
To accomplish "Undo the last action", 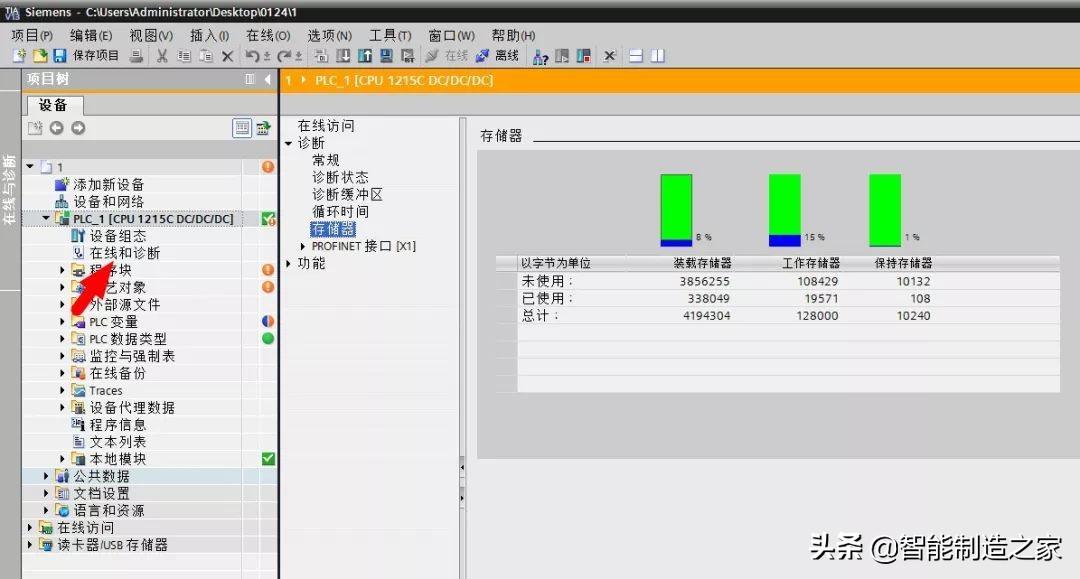I will [x=252, y=56].
